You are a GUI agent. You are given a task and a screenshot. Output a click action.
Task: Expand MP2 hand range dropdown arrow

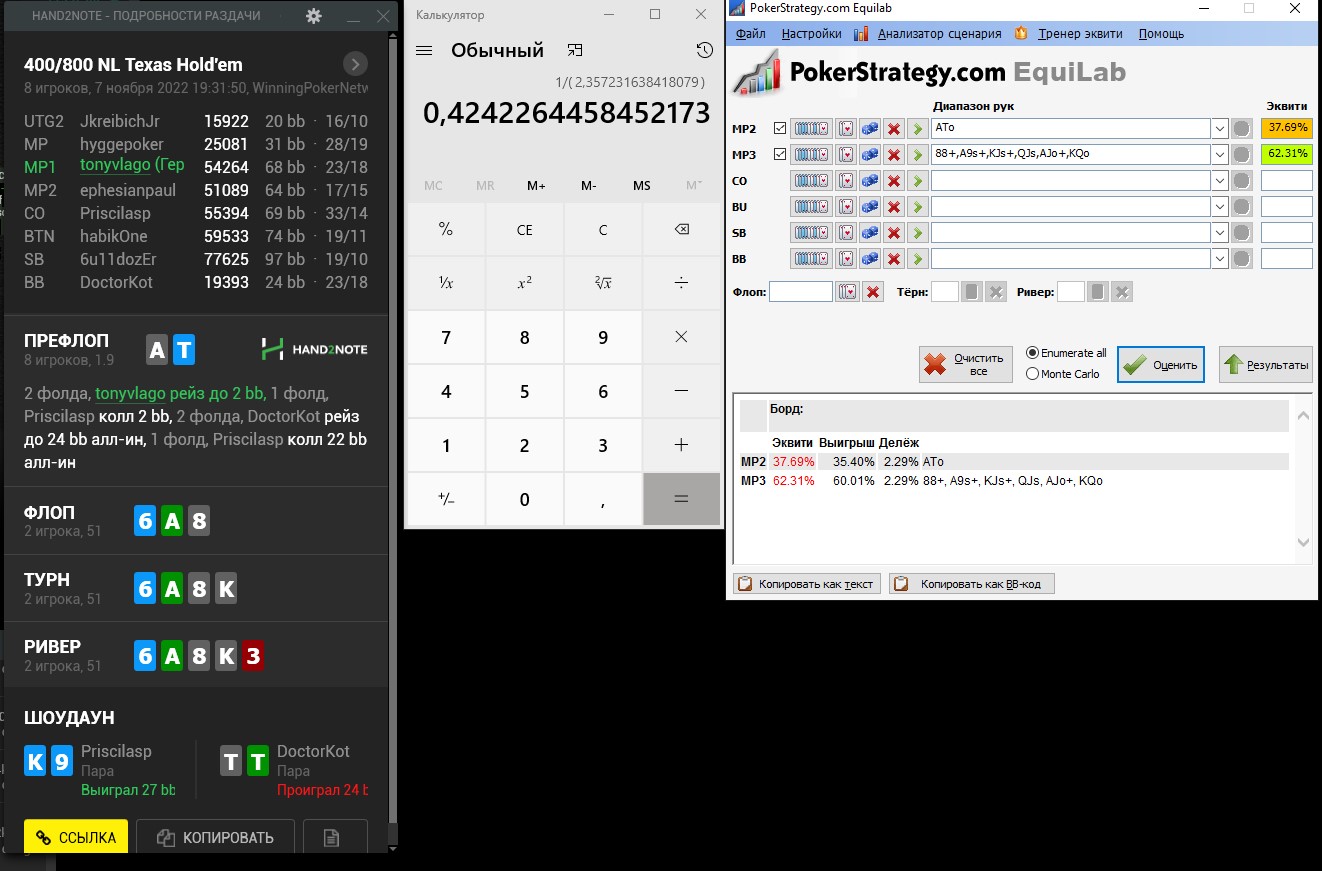pos(1219,128)
